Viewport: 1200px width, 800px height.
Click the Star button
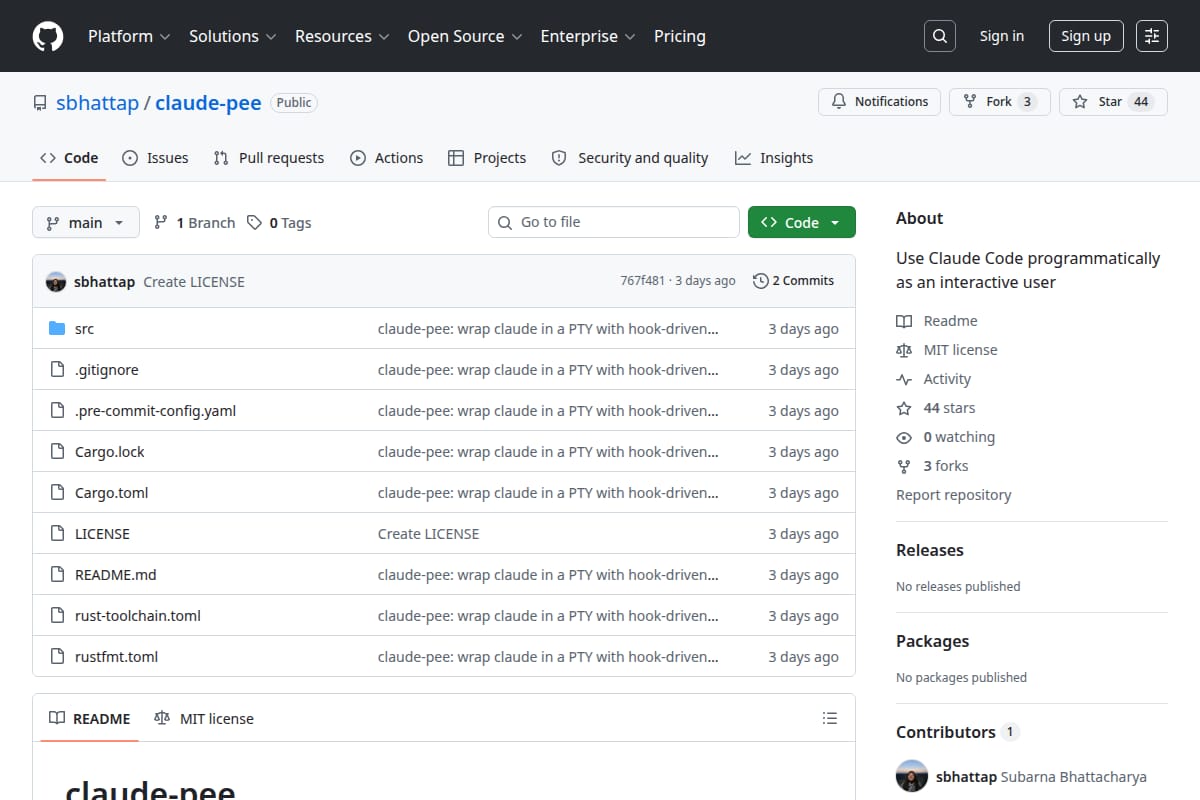click(x=1113, y=102)
